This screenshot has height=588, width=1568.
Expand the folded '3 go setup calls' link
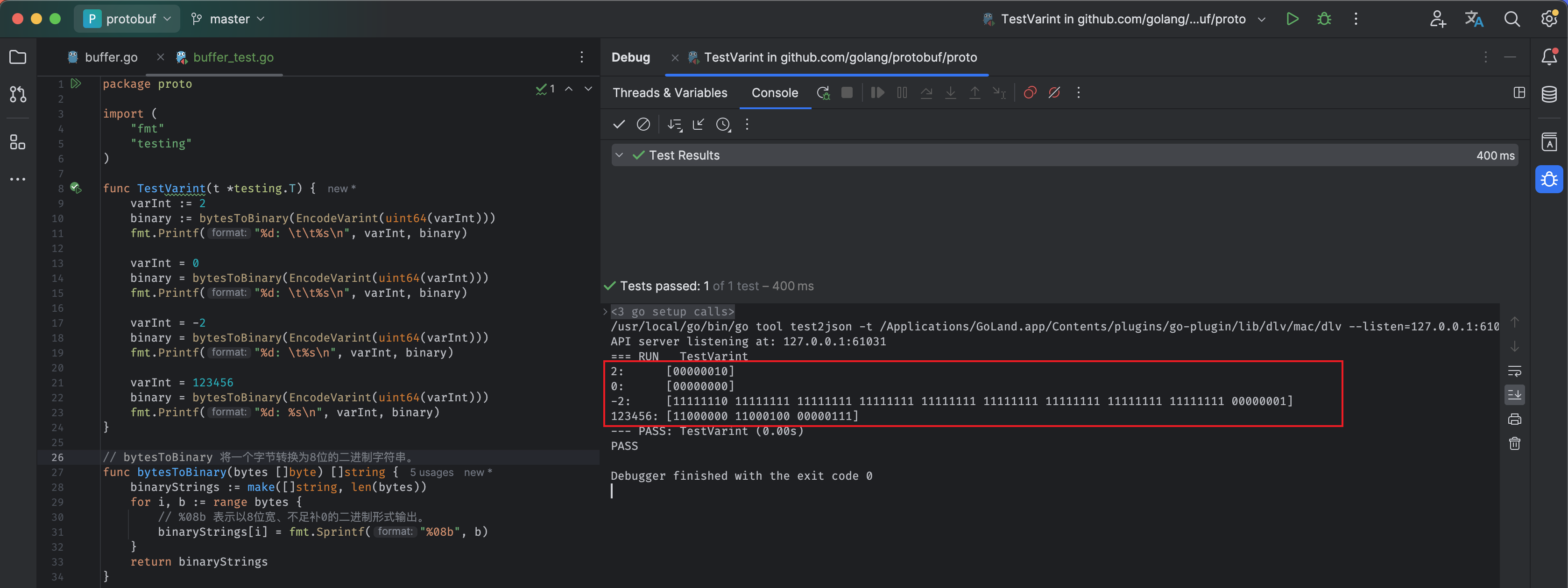coord(672,311)
